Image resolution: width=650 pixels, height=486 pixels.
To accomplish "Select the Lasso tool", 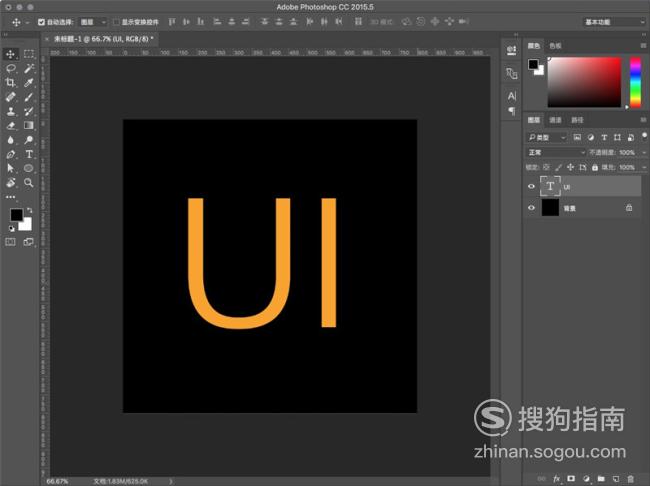I will coord(10,68).
